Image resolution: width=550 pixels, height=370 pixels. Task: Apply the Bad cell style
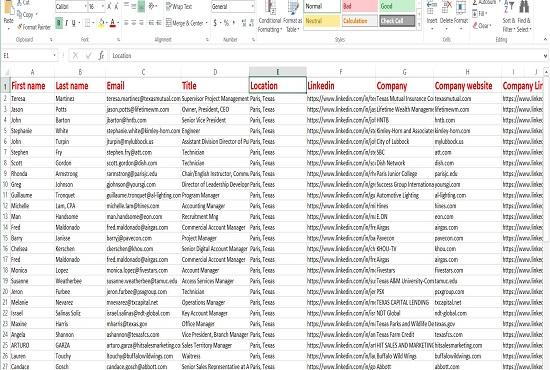pos(360,6)
